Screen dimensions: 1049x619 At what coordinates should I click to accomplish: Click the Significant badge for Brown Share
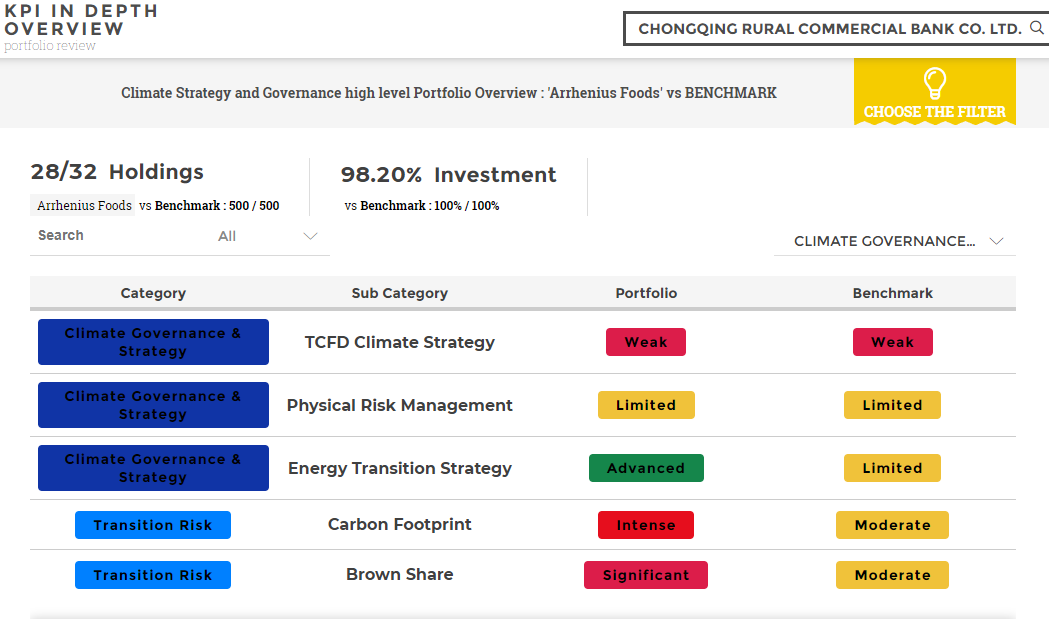645,574
